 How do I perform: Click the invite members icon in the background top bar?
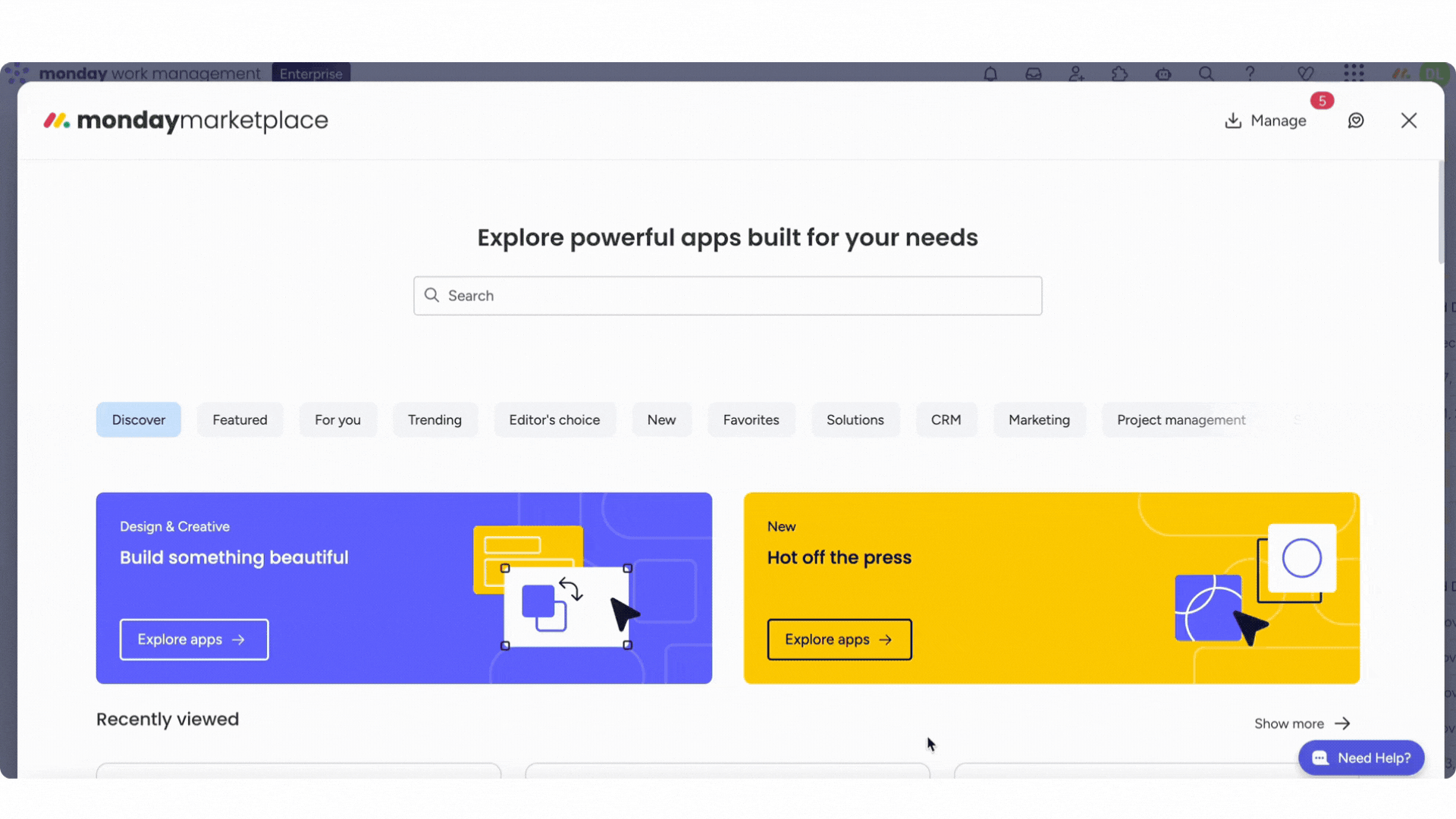click(x=1077, y=74)
